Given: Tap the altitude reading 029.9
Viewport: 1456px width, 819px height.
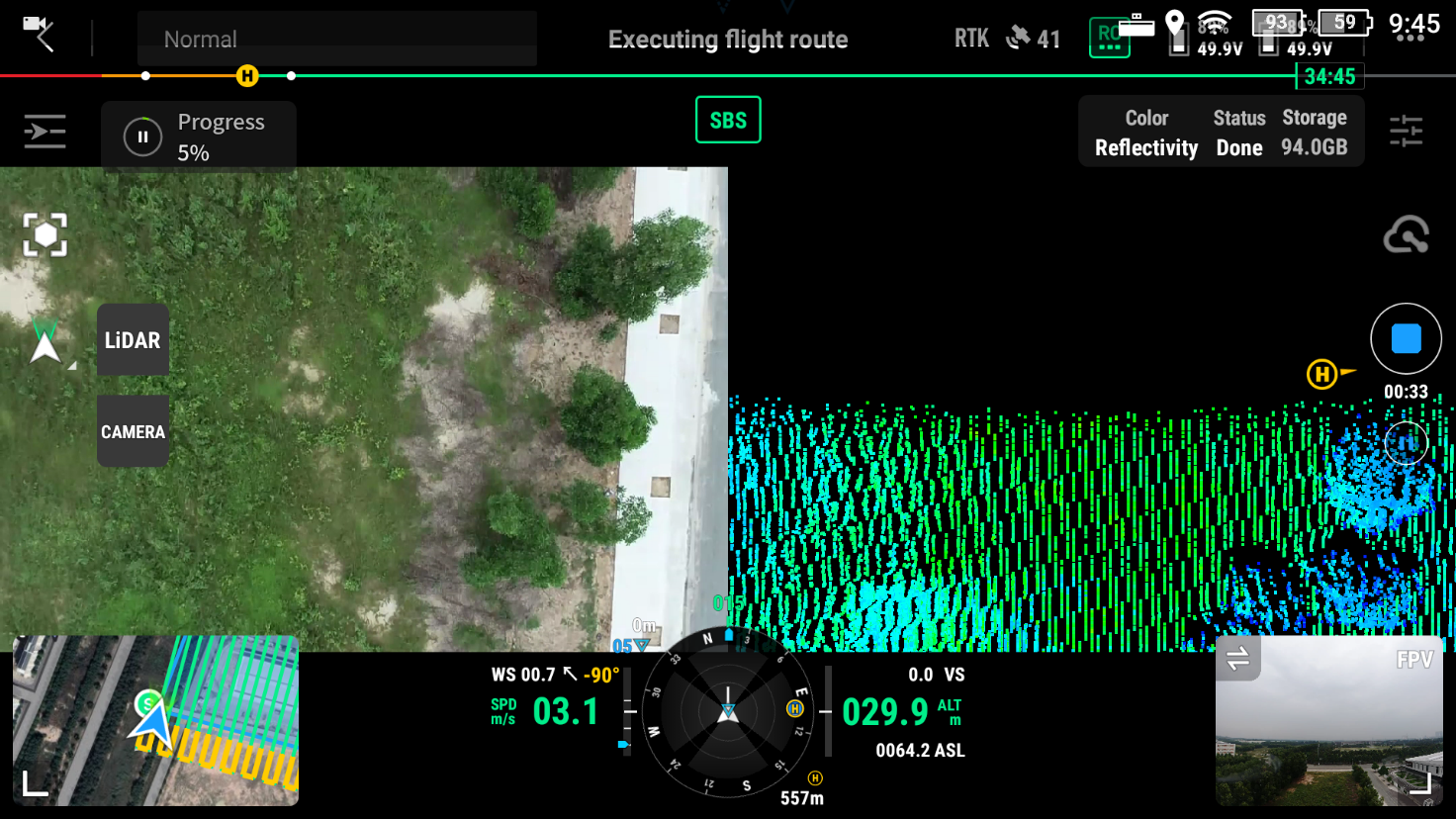Looking at the screenshot, I should click(885, 712).
